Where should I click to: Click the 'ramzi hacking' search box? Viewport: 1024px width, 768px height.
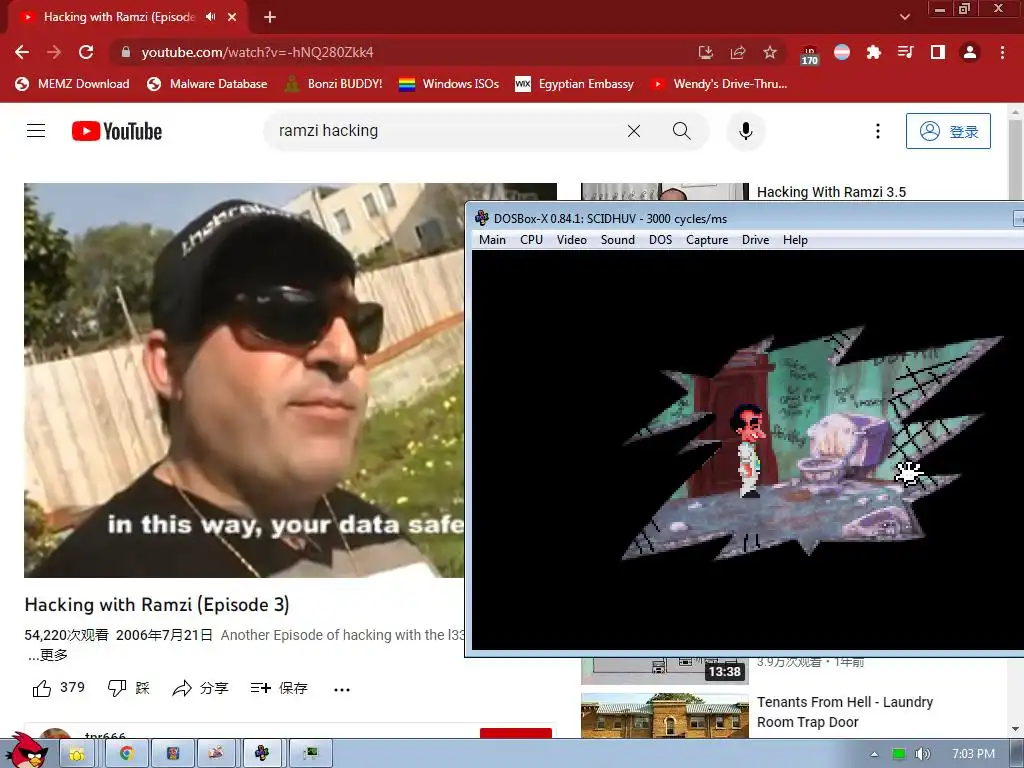[444, 131]
